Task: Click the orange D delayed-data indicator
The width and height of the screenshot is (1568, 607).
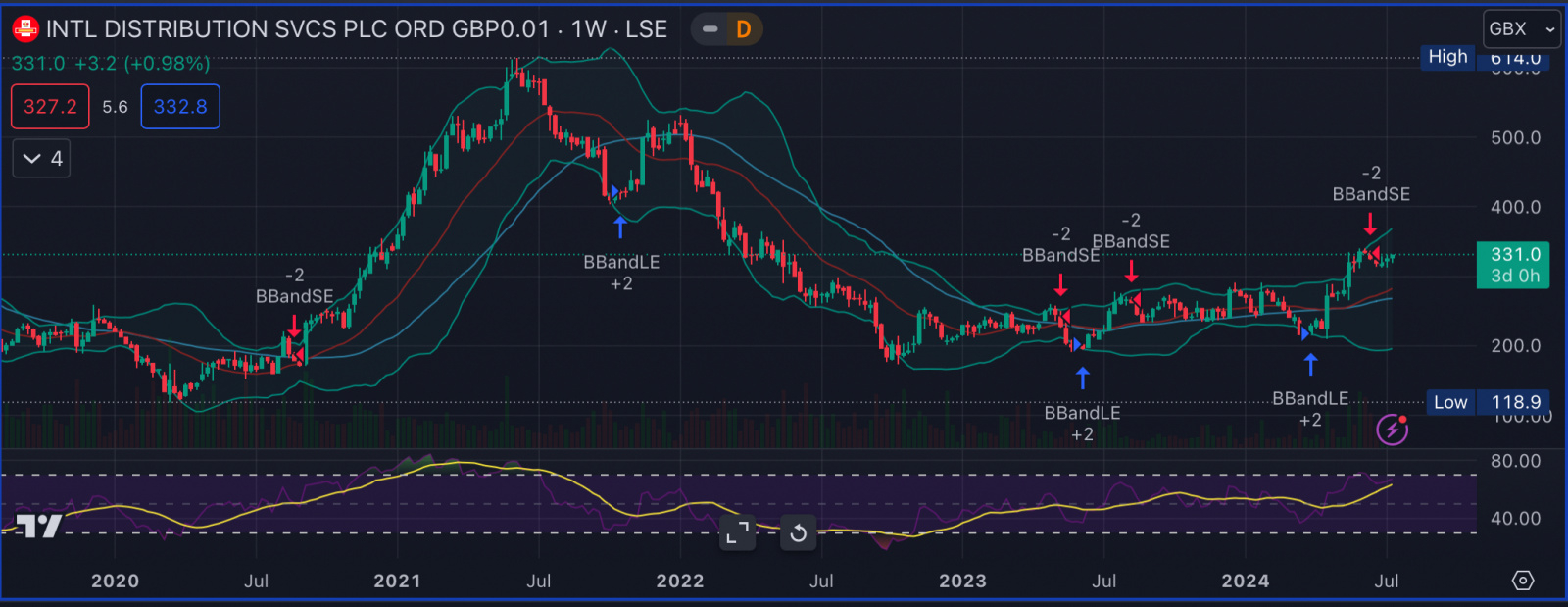Action: [x=744, y=29]
